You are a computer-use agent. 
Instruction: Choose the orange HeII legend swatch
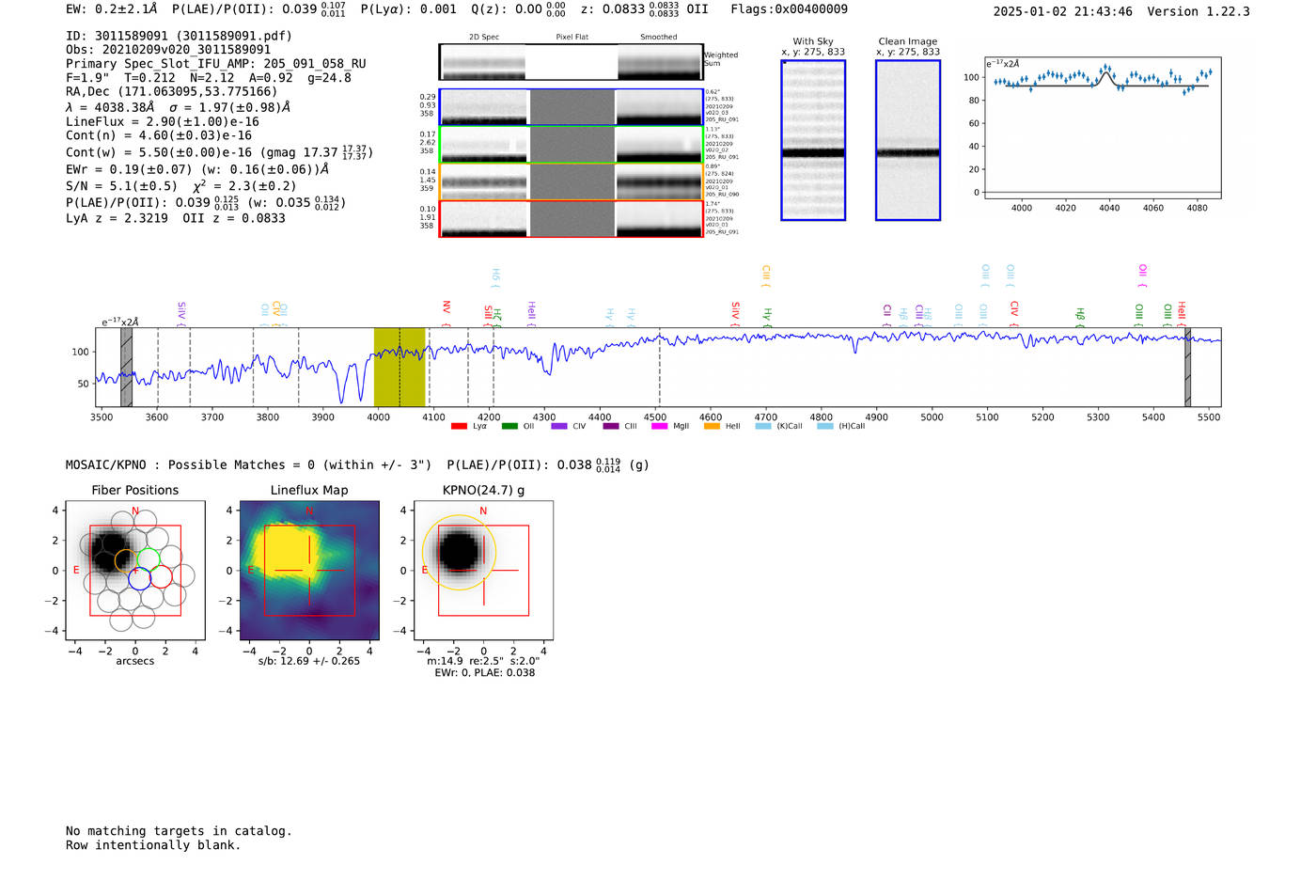712,427
